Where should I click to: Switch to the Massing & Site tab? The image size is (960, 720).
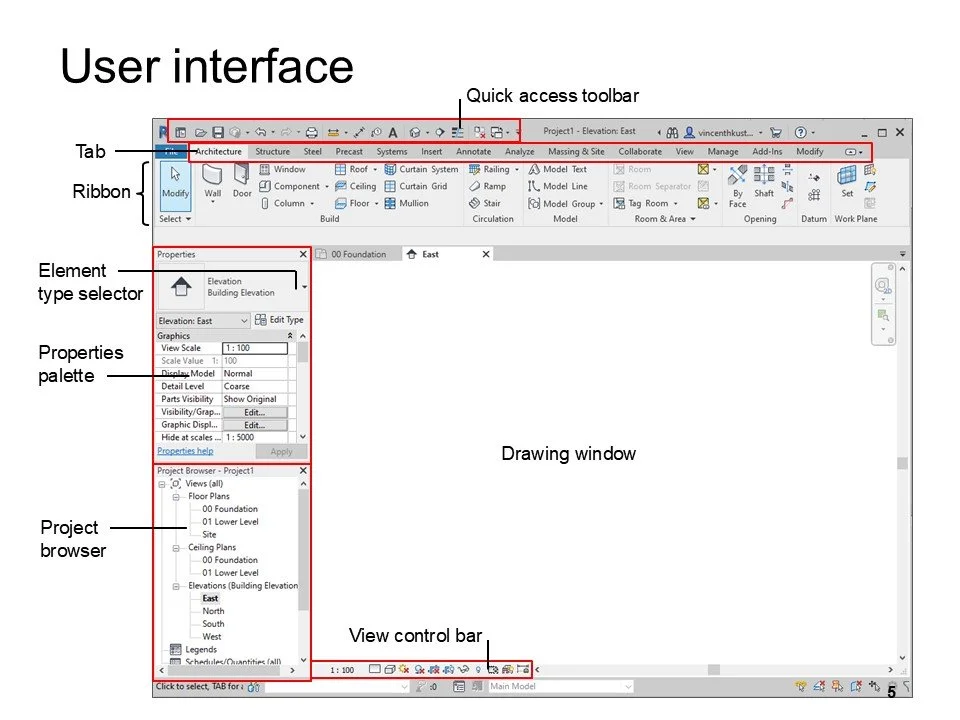click(x=576, y=152)
